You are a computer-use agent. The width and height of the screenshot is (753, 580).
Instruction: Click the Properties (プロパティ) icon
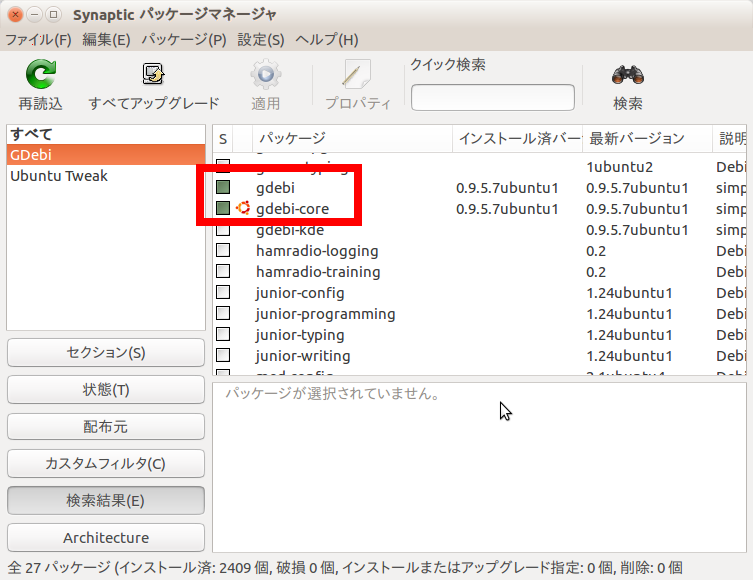click(357, 74)
